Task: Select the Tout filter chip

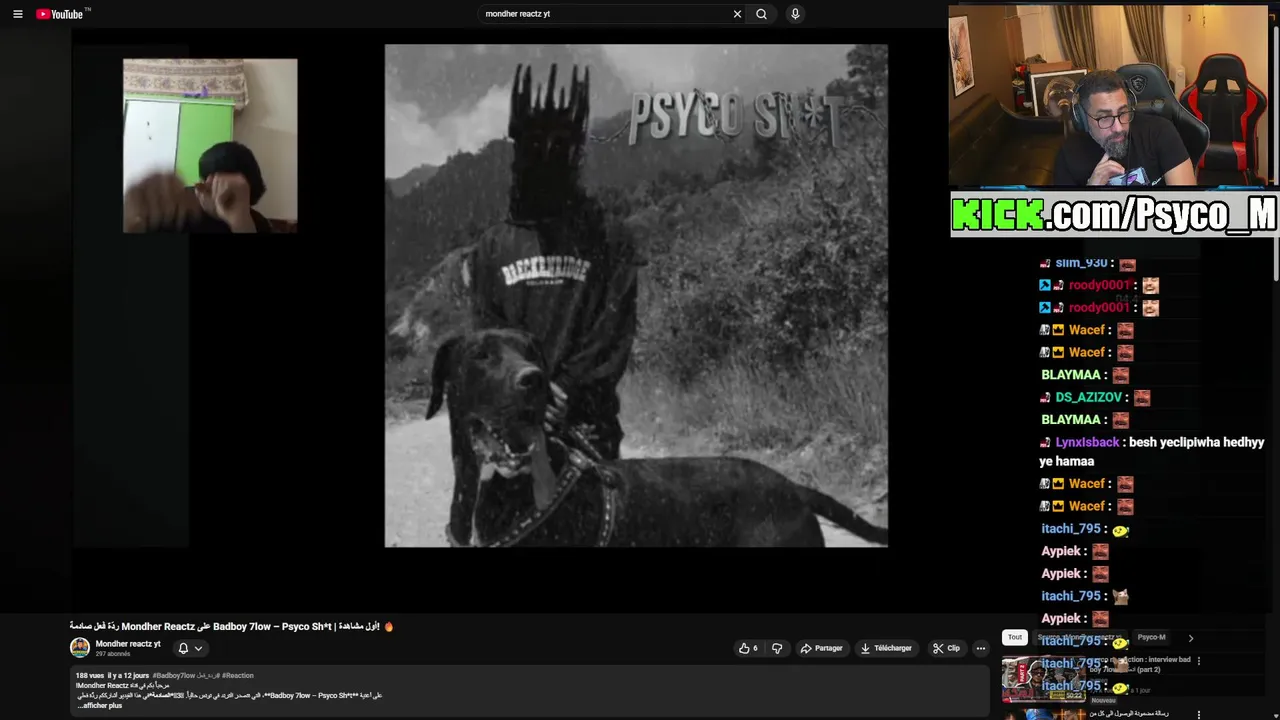Action: click(1015, 637)
